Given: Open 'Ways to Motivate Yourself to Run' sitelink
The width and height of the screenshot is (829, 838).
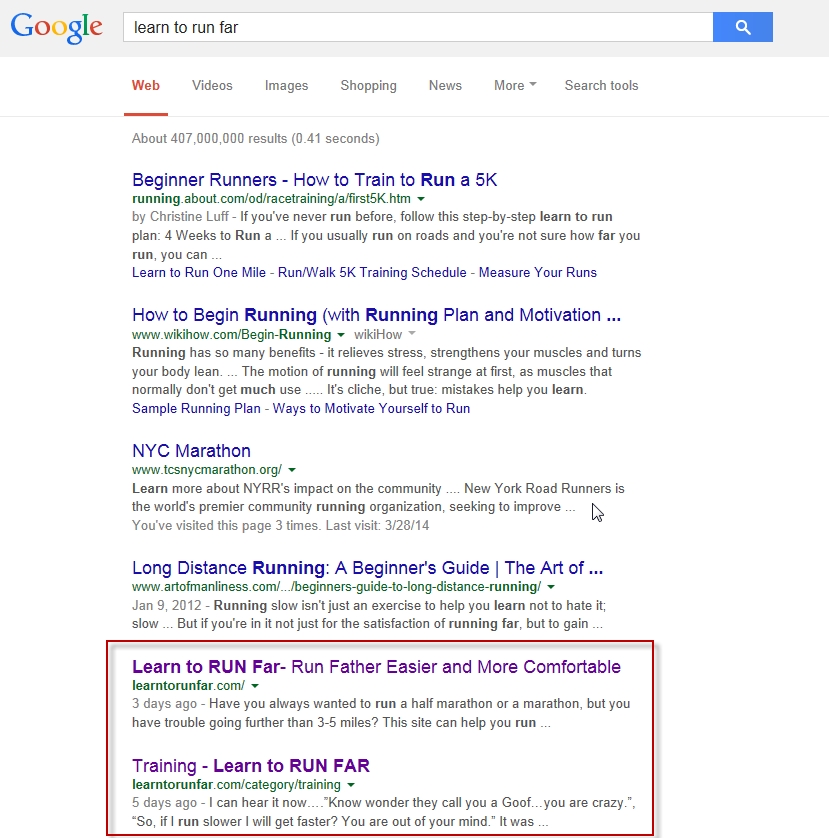Looking at the screenshot, I should tap(371, 408).
